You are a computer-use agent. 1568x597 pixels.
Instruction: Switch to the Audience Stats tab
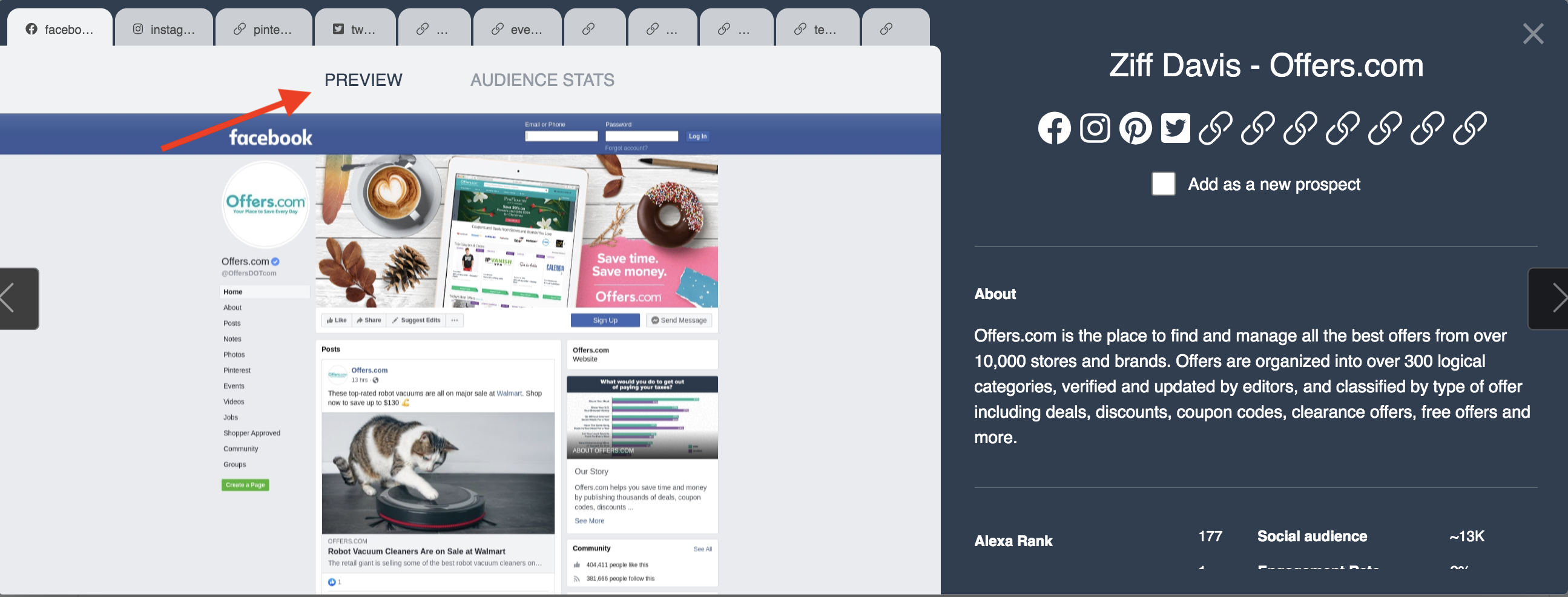coord(542,80)
